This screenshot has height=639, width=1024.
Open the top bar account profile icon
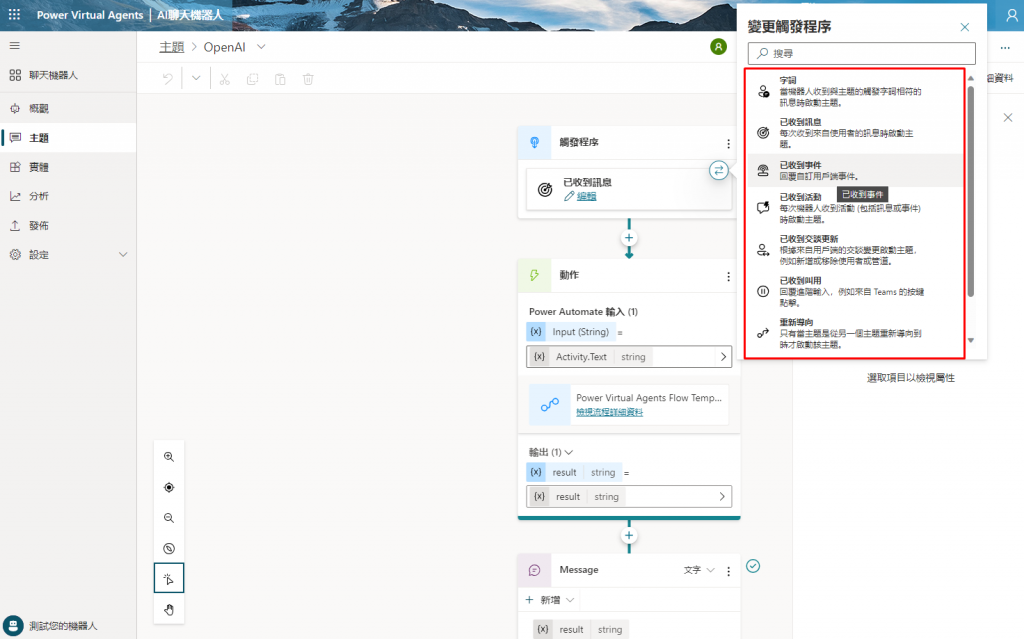point(1012,15)
